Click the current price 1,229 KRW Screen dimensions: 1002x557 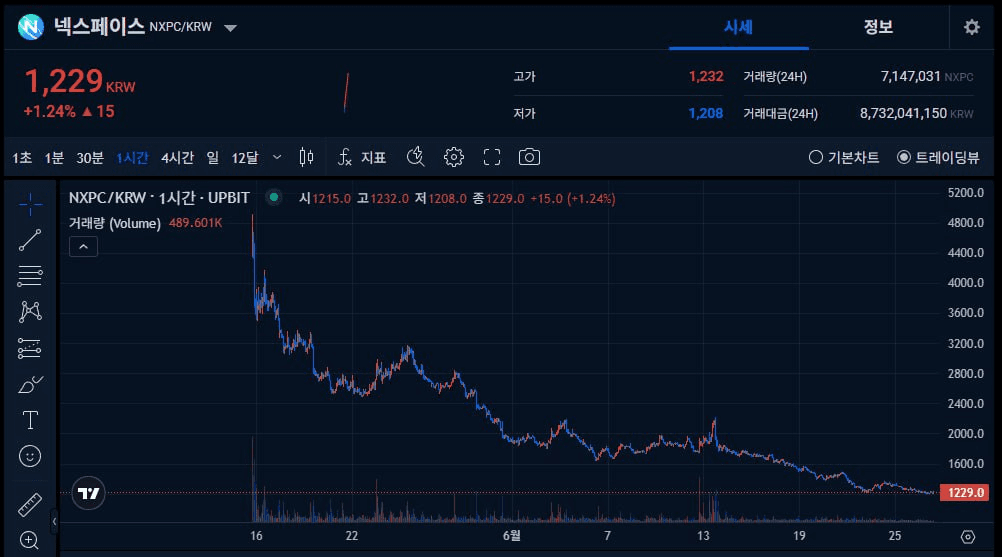pos(80,82)
